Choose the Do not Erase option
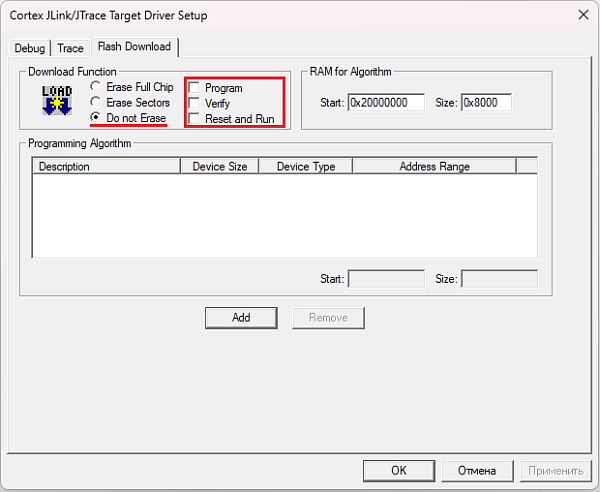Screen dimensions: 600x492 coord(96,118)
